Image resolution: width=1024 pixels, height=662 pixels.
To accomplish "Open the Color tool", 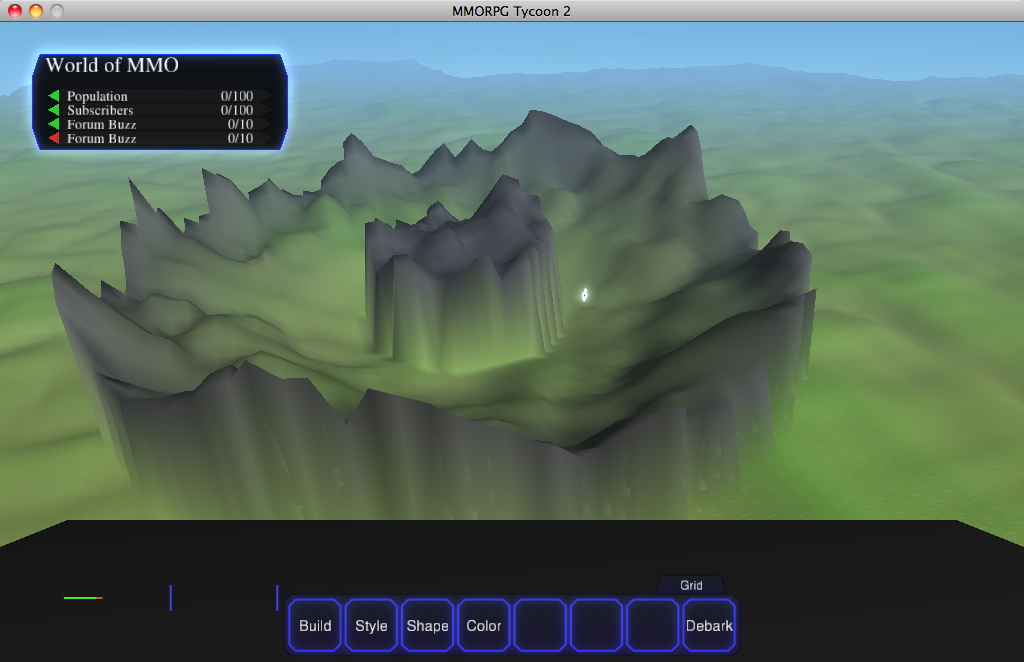I will click(x=484, y=625).
